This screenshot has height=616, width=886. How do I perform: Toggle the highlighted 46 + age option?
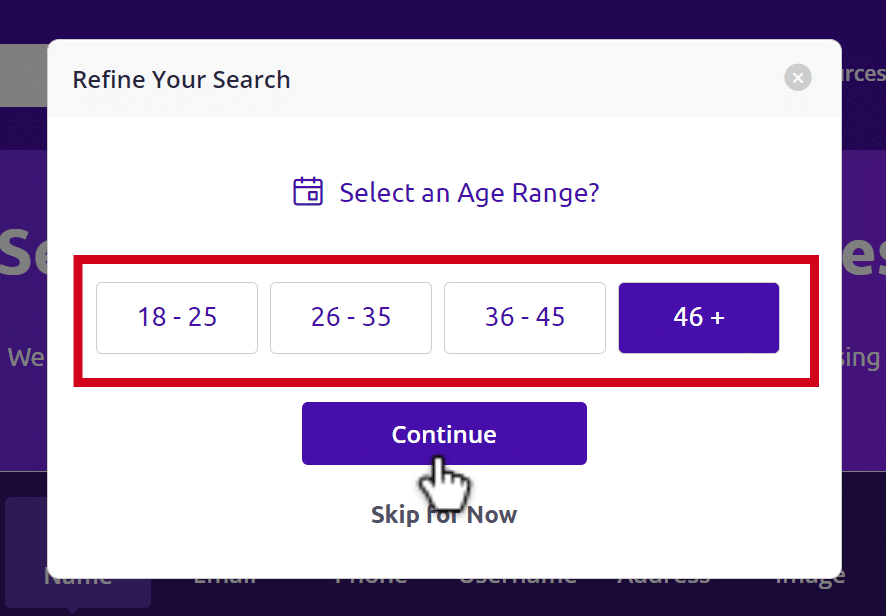pyautogui.click(x=699, y=318)
